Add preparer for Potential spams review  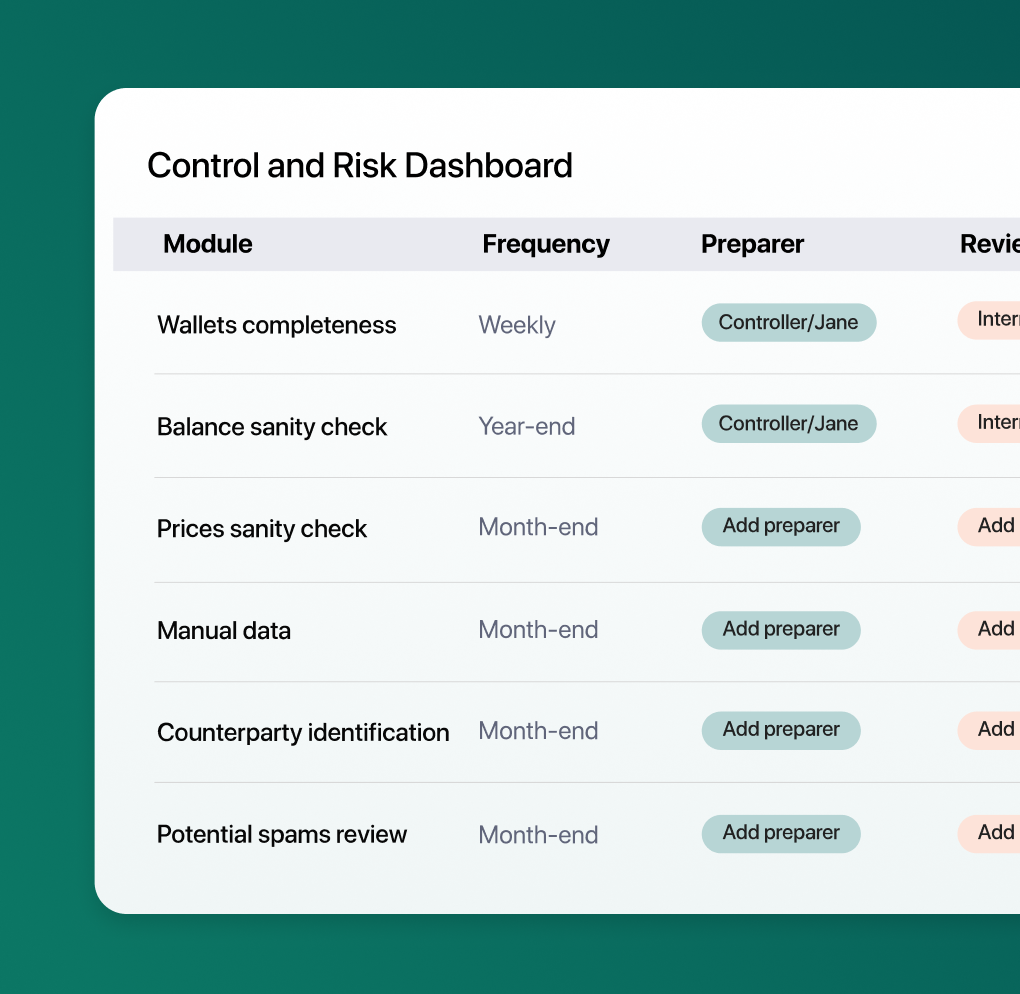781,833
